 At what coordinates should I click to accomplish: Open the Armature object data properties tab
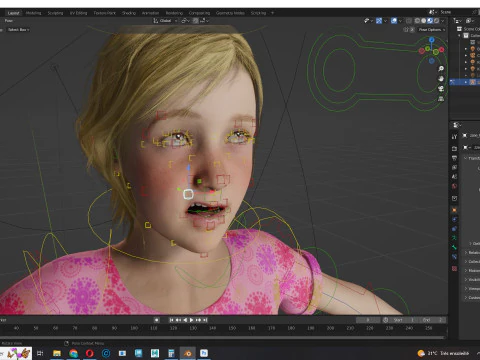[454, 238]
